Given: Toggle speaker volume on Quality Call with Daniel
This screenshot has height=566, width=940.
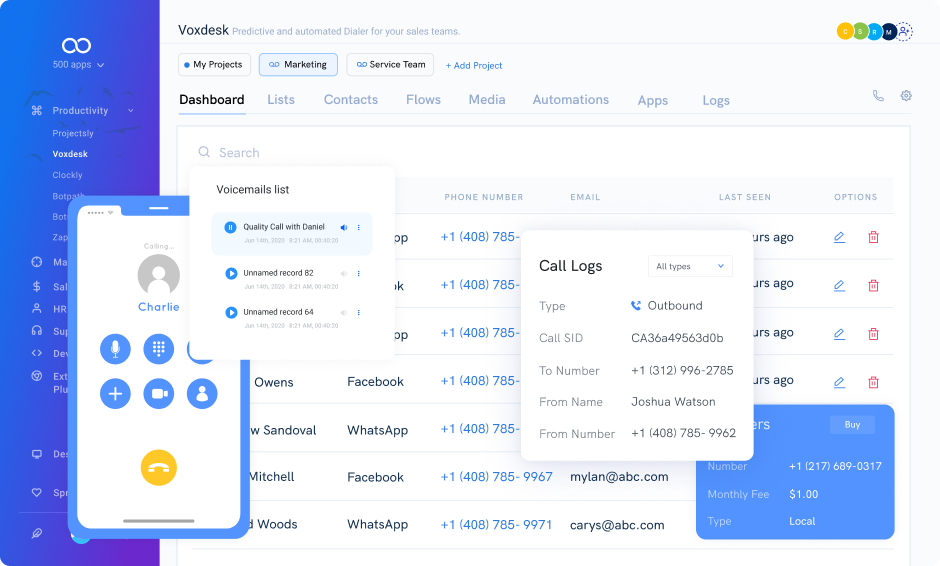Looking at the screenshot, I should coord(344,228).
